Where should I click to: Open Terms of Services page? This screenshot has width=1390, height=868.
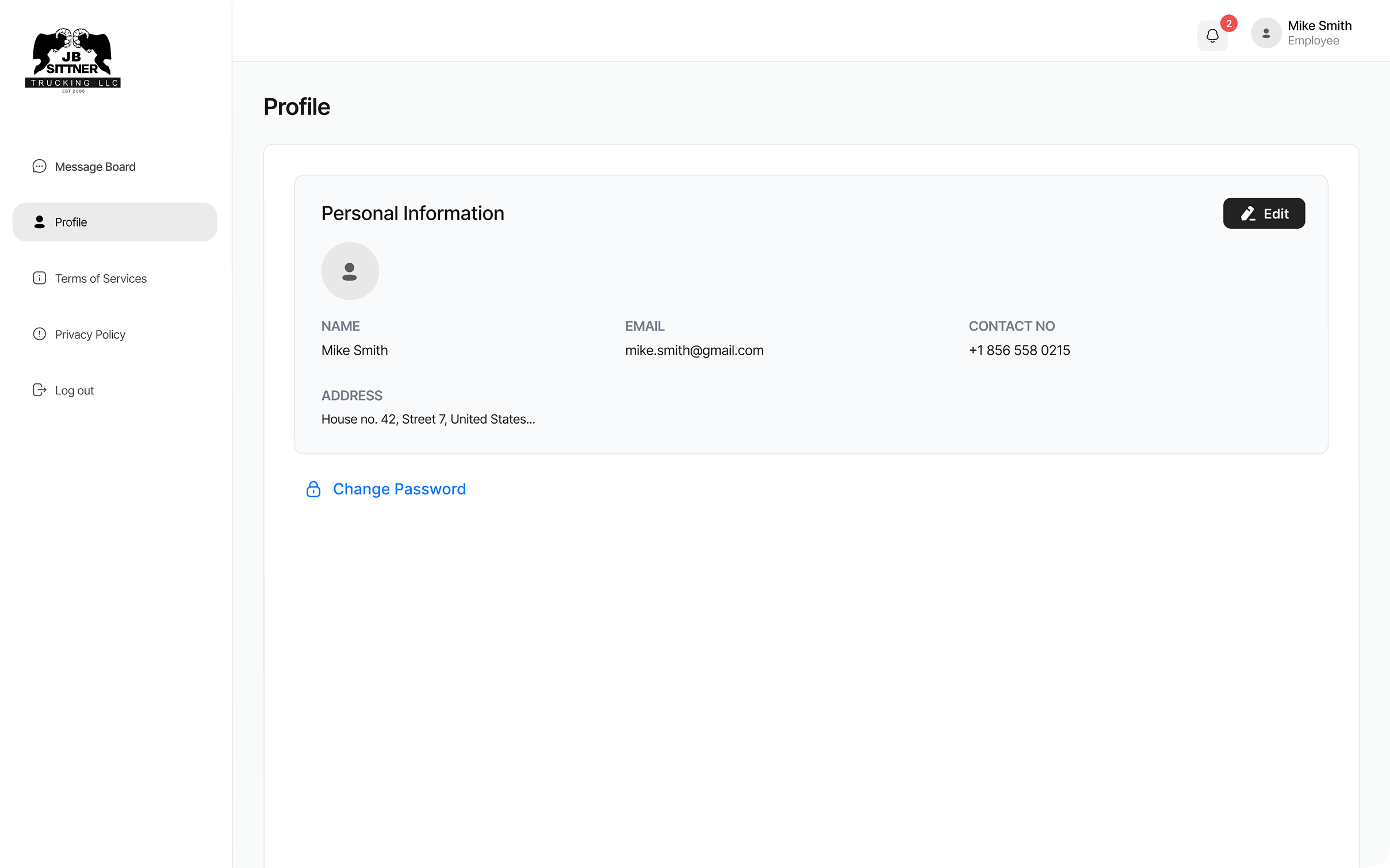[101, 278]
